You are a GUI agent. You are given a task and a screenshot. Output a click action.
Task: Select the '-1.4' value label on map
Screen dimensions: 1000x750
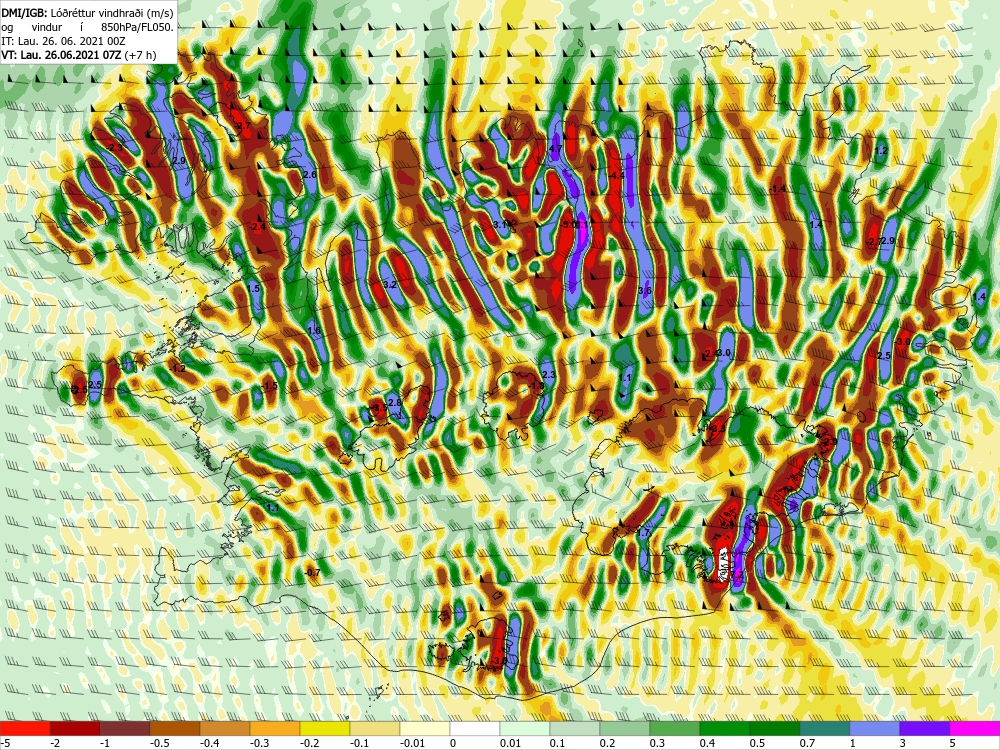(x=778, y=189)
